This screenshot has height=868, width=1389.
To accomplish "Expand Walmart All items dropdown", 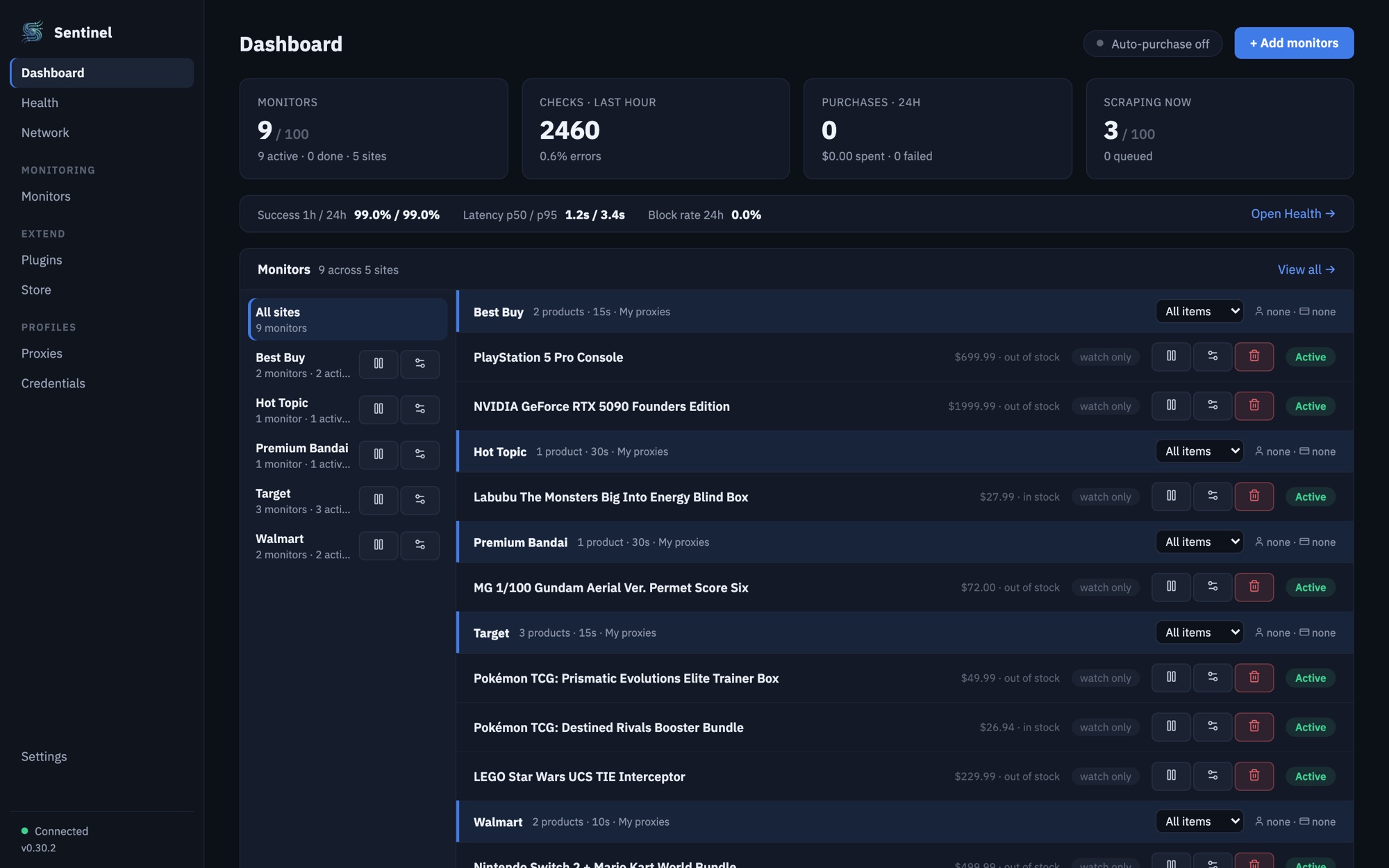I will tap(1199, 821).
